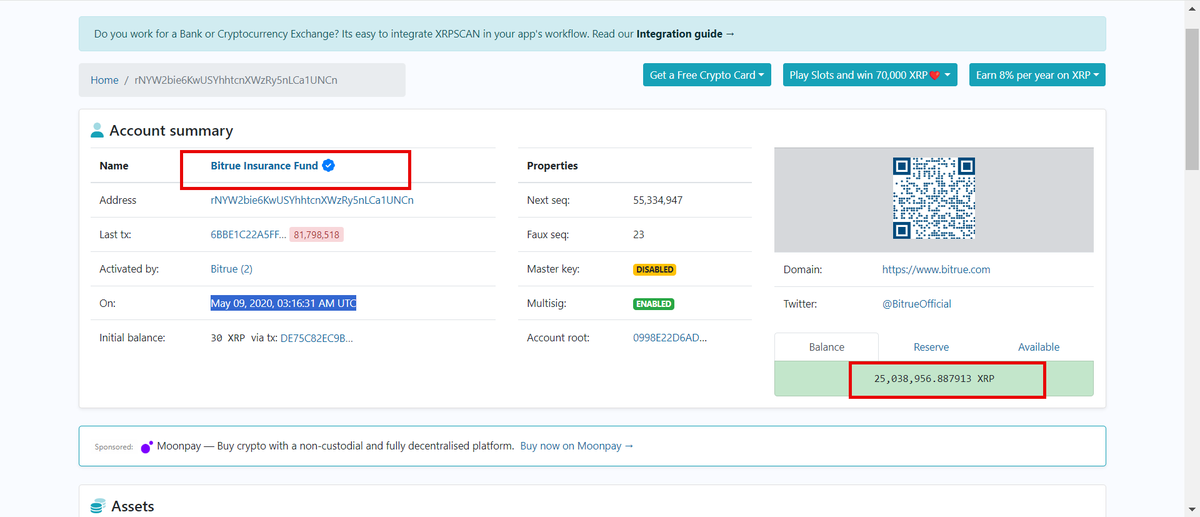Click Next seq value 55,334,947
The height and width of the screenshot is (517, 1200).
tap(658, 200)
